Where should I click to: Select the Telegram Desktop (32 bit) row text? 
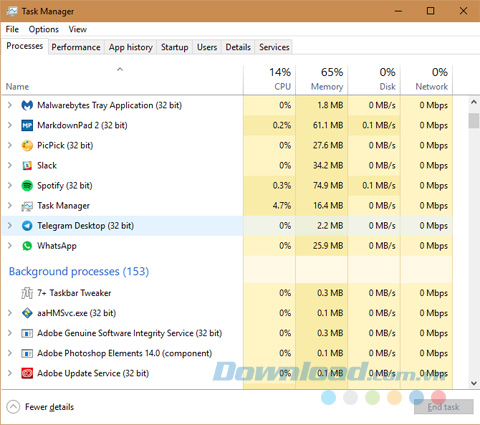[85, 226]
